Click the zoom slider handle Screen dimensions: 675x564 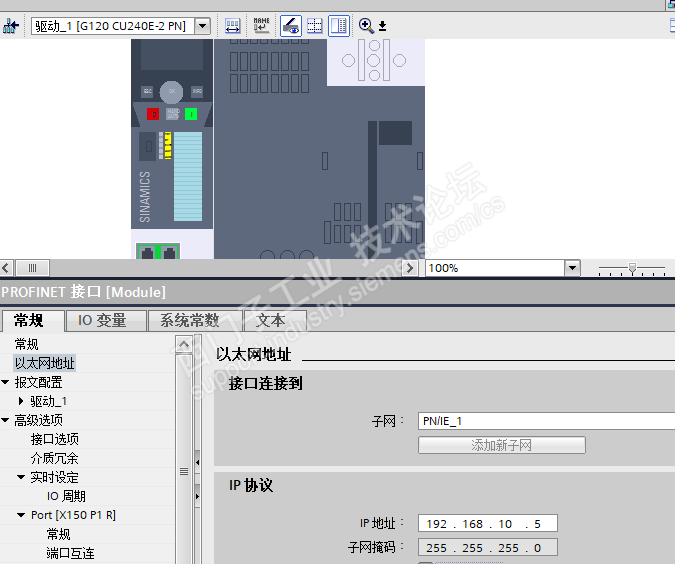click(632, 269)
